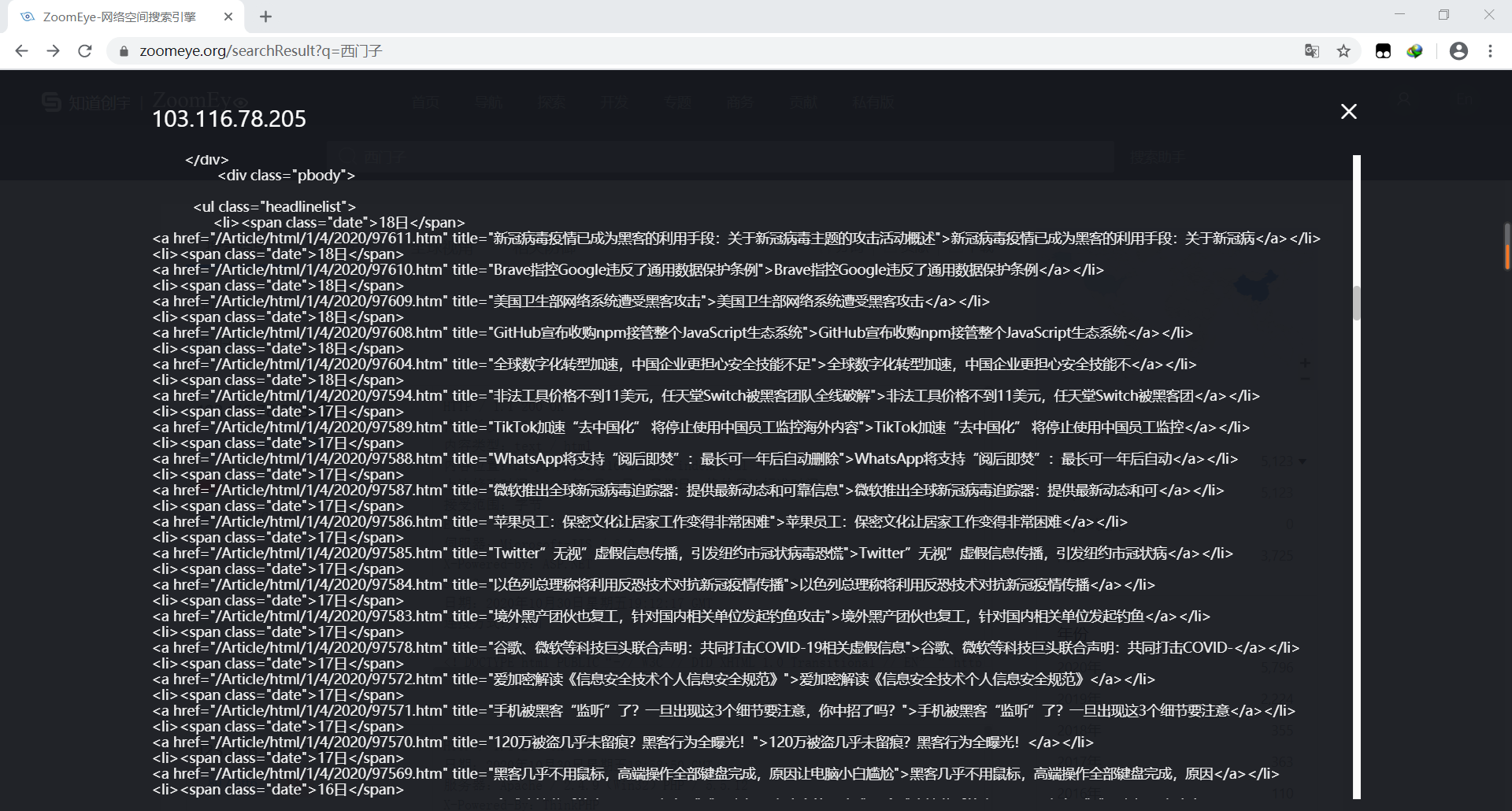The width and height of the screenshot is (1512, 811).
Task: Bookmark this page with star icon
Action: tap(1343, 51)
